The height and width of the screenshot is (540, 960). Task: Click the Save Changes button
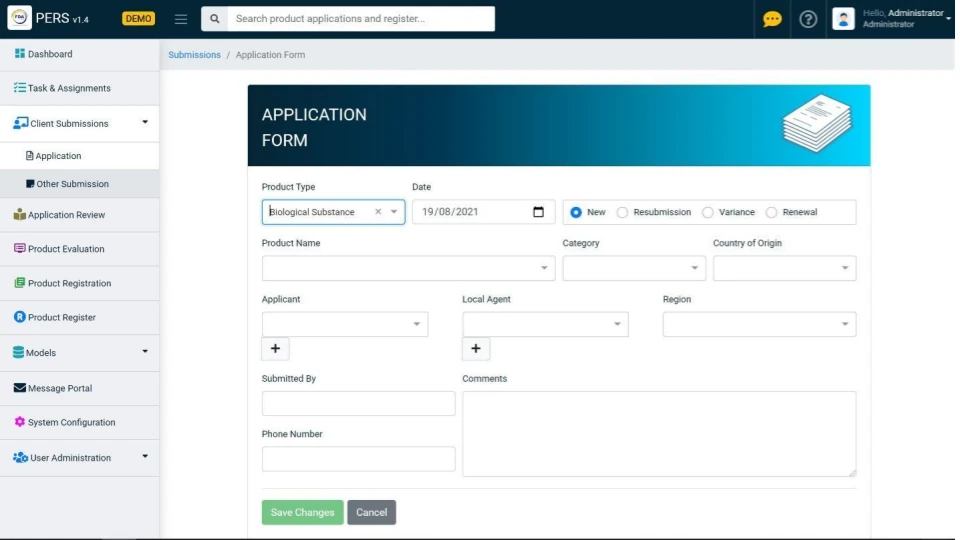click(302, 512)
